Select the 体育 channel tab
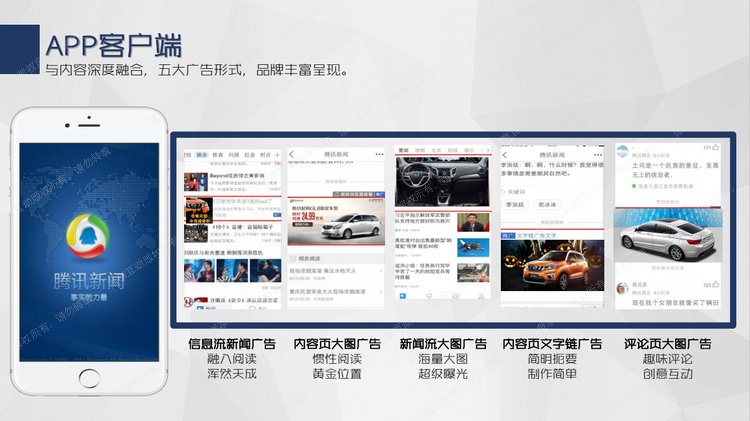 point(218,155)
